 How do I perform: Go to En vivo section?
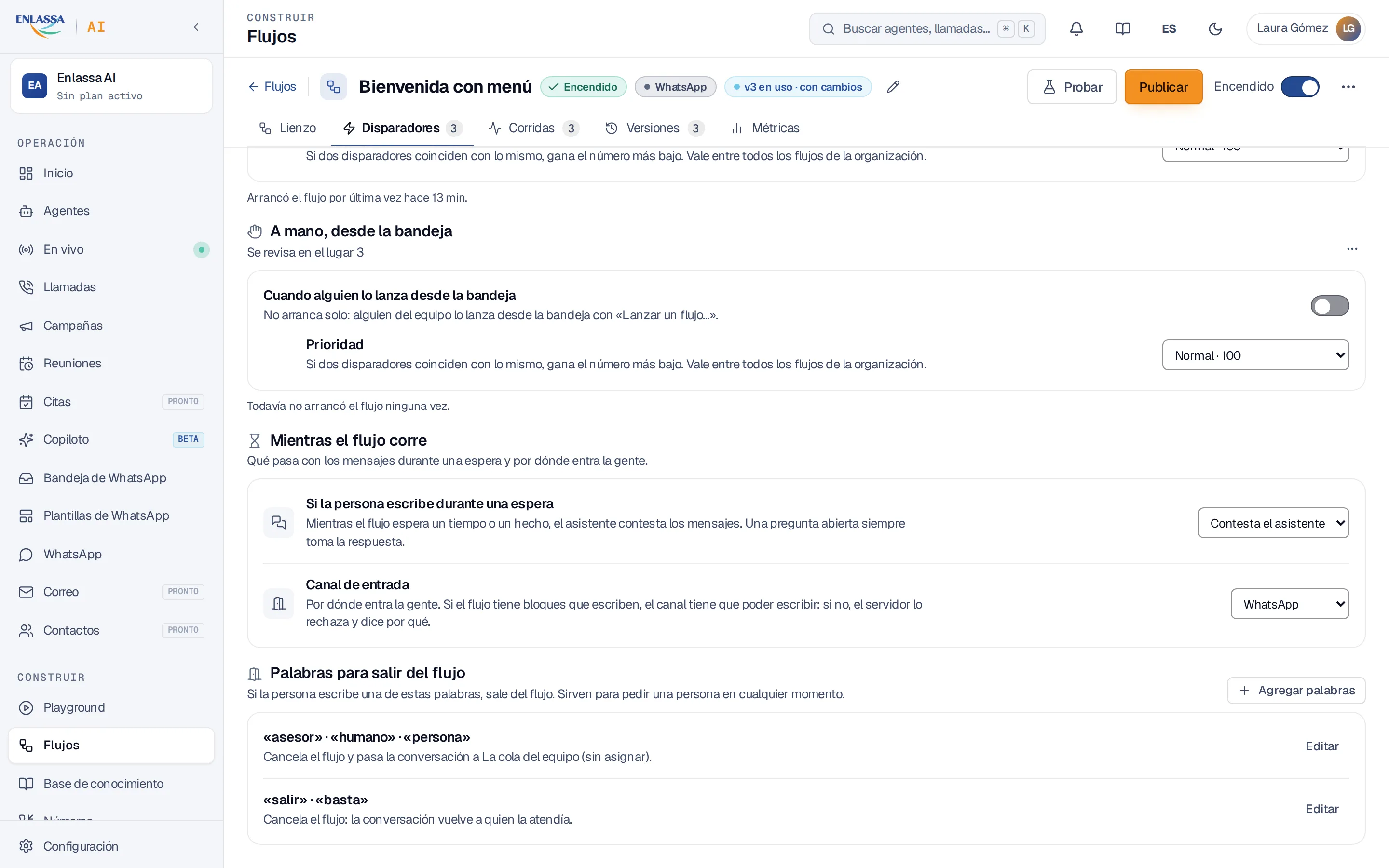[111, 249]
